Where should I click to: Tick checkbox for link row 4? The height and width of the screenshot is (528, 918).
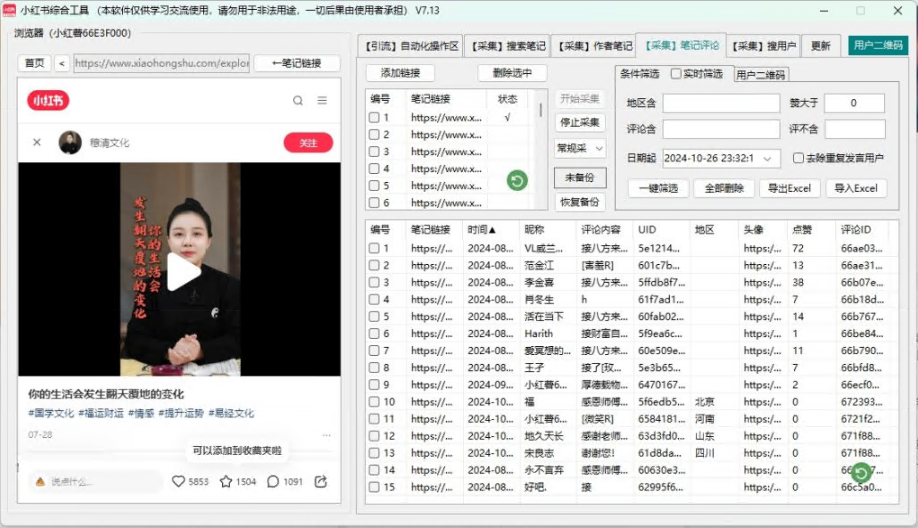[374, 169]
